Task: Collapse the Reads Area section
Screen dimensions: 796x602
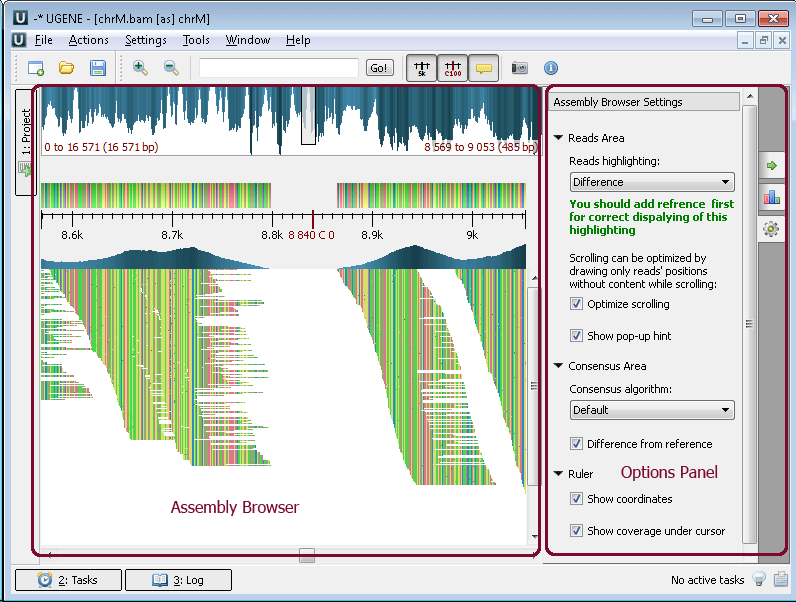Action: pos(558,138)
